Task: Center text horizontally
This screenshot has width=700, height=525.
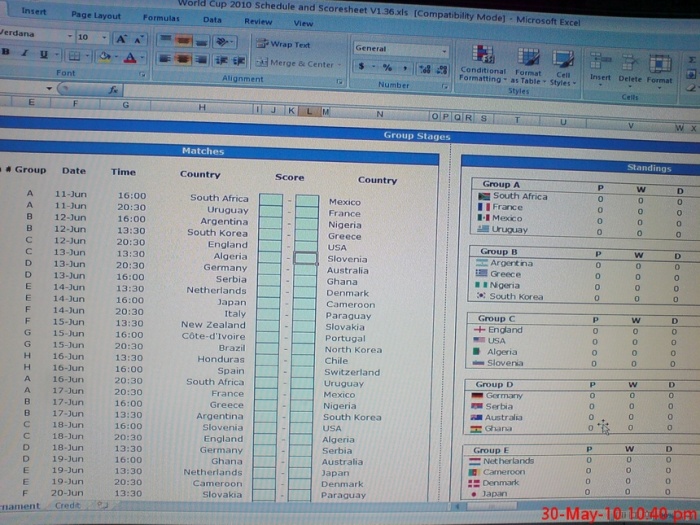Action: [x=183, y=59]
